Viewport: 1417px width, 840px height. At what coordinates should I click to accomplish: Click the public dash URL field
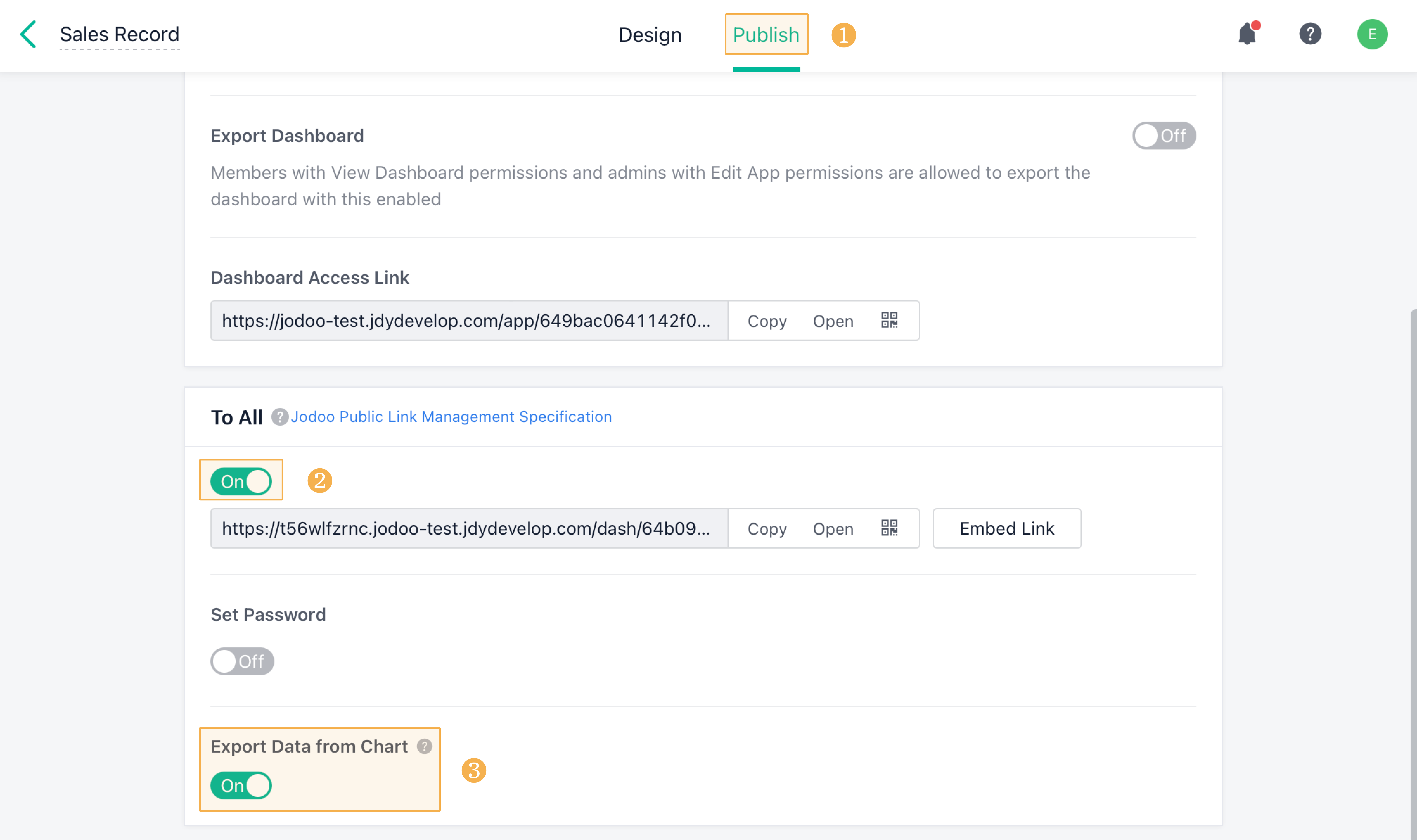click(x=469, y=529)
